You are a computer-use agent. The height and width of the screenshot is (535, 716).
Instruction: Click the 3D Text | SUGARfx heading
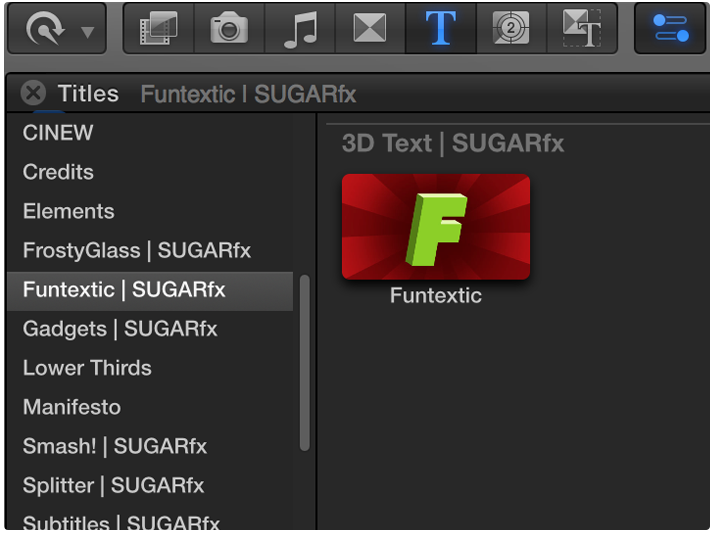coord(453,143)
